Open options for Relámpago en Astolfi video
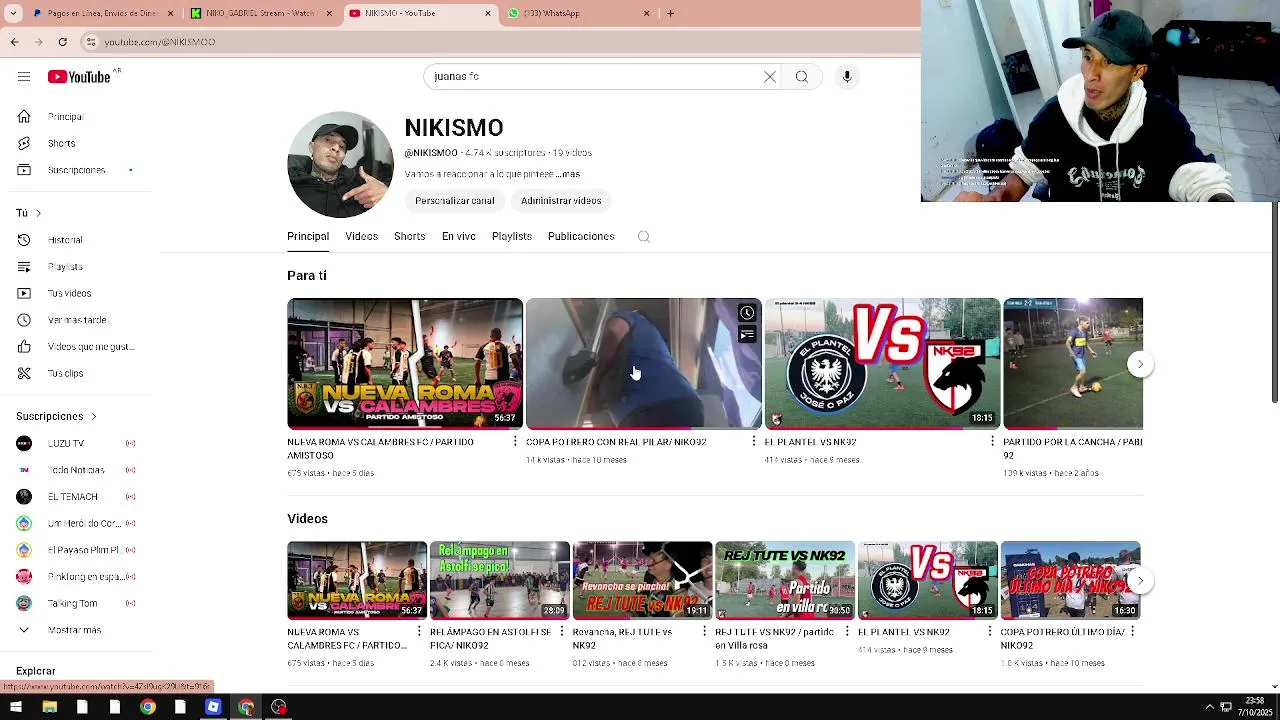 562,632
